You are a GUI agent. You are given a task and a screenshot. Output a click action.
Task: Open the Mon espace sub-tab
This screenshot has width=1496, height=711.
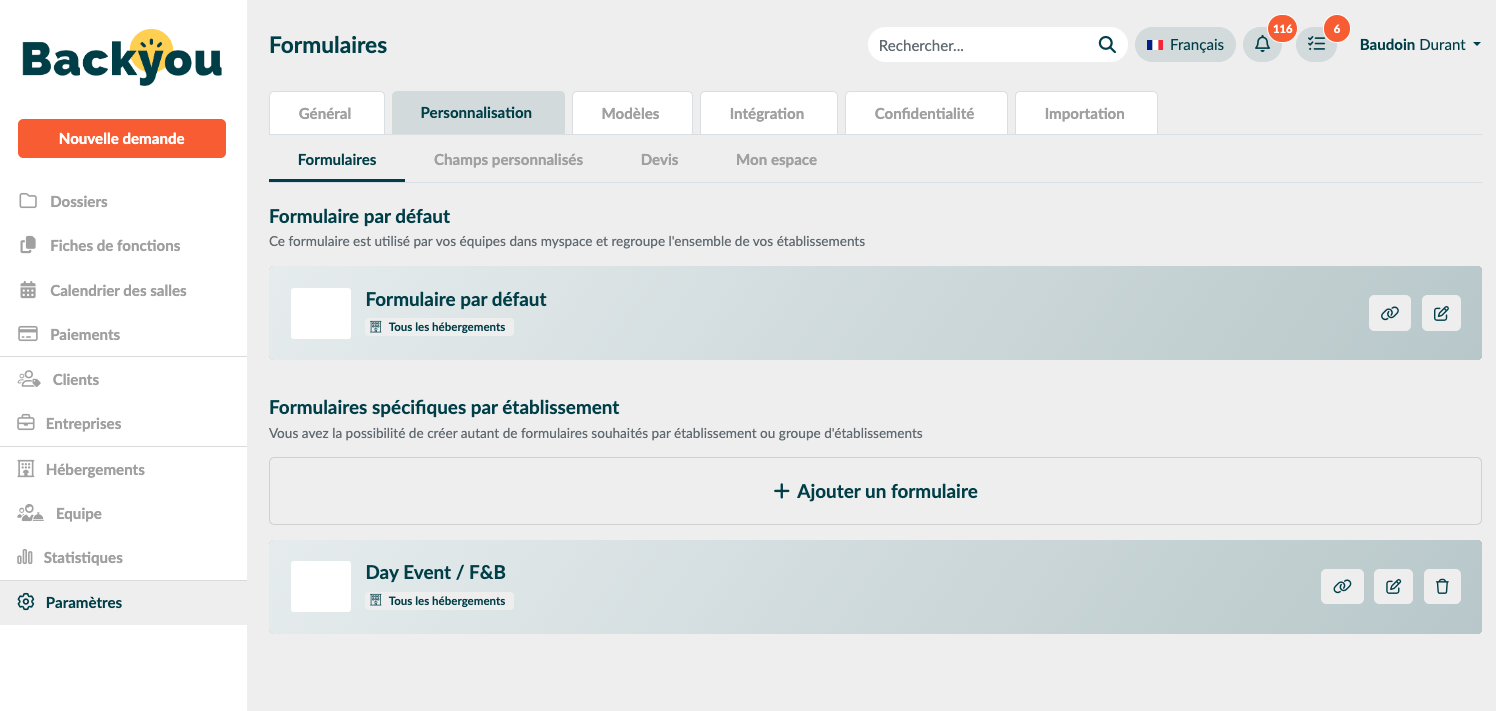click(777, 159)
